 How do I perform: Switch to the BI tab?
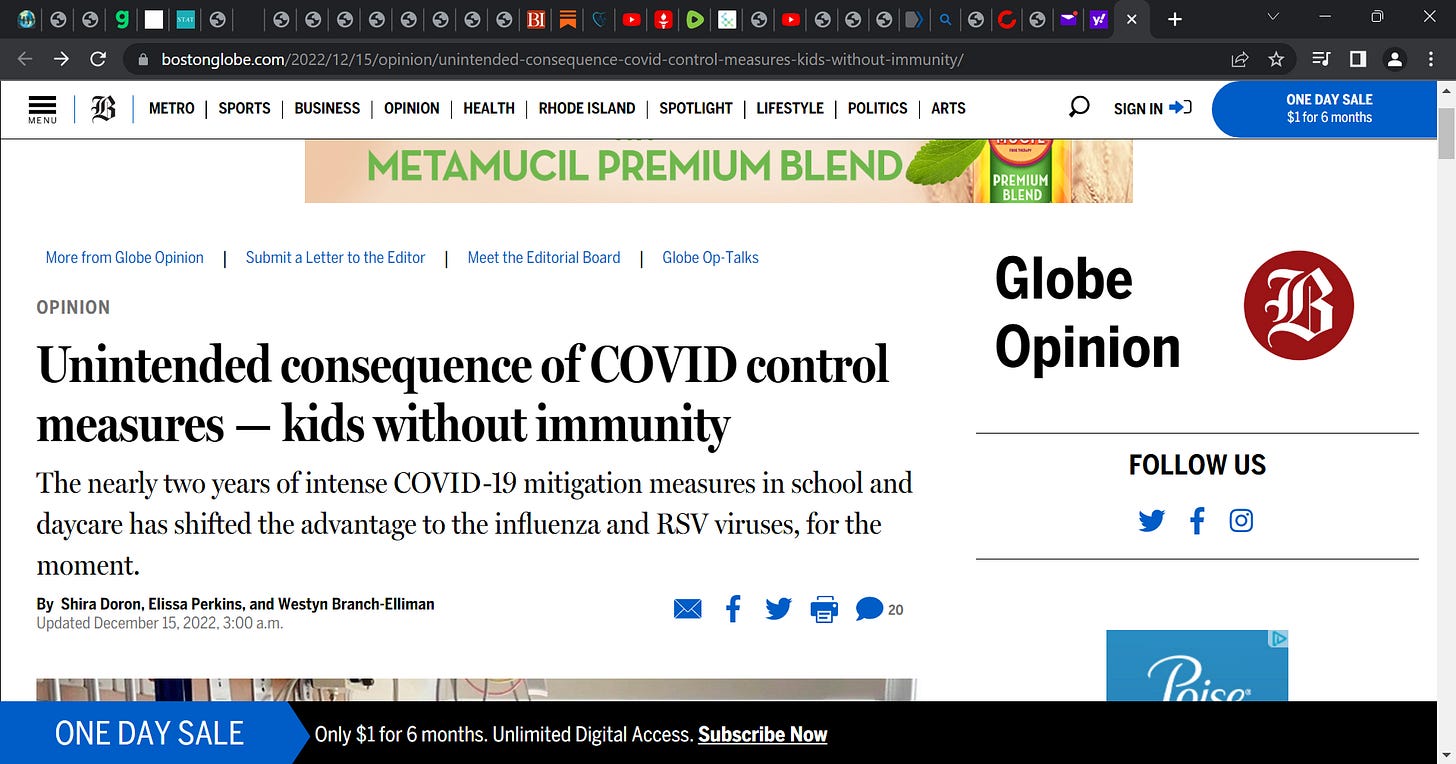536,19
